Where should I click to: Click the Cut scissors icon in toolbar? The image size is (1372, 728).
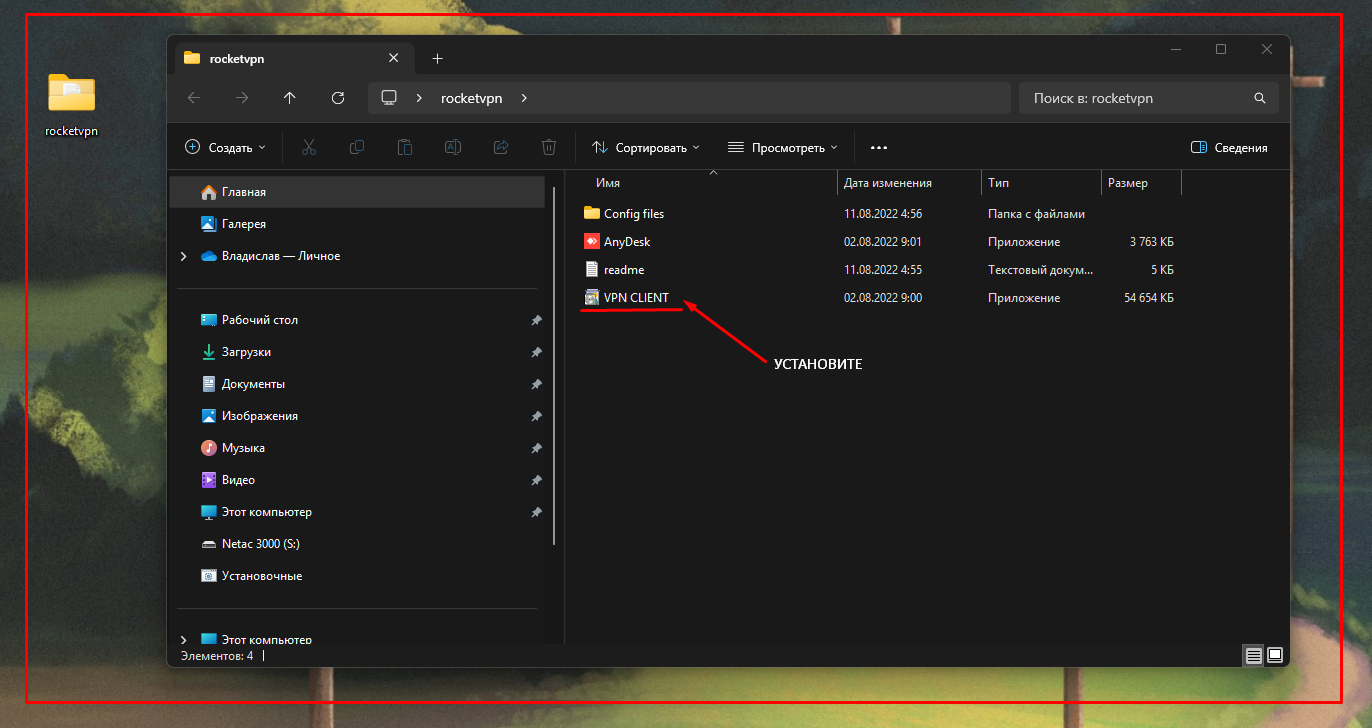[308, 147]
